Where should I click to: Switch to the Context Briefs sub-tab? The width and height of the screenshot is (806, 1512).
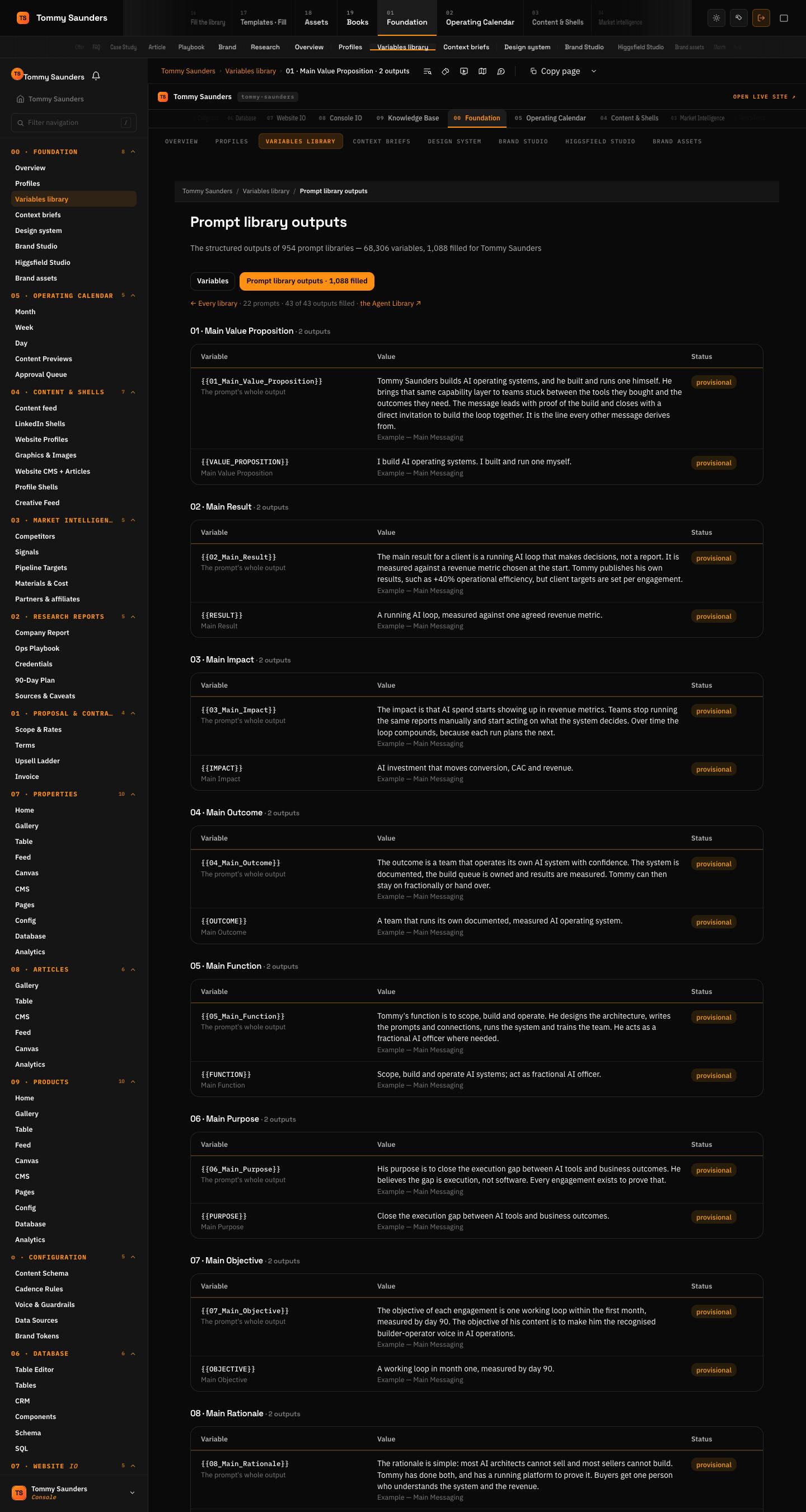[x=381, y=142]
